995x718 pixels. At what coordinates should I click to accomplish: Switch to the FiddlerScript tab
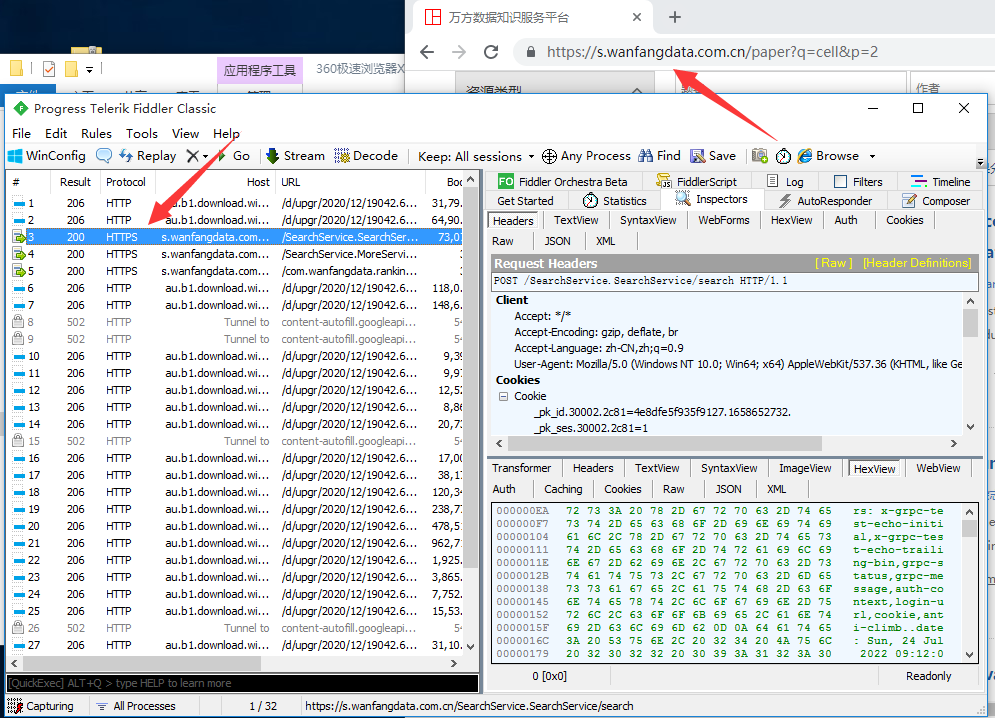(696, 182)
